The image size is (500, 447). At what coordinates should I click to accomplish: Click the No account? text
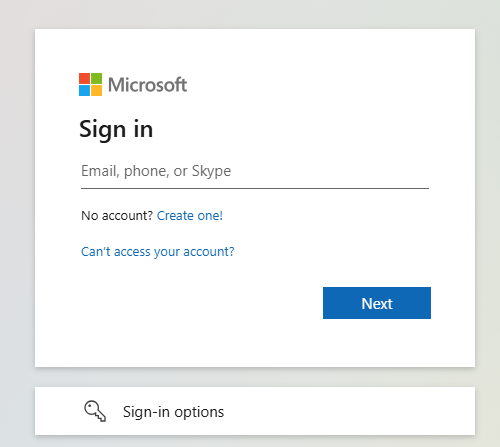(x=117, y=216)
